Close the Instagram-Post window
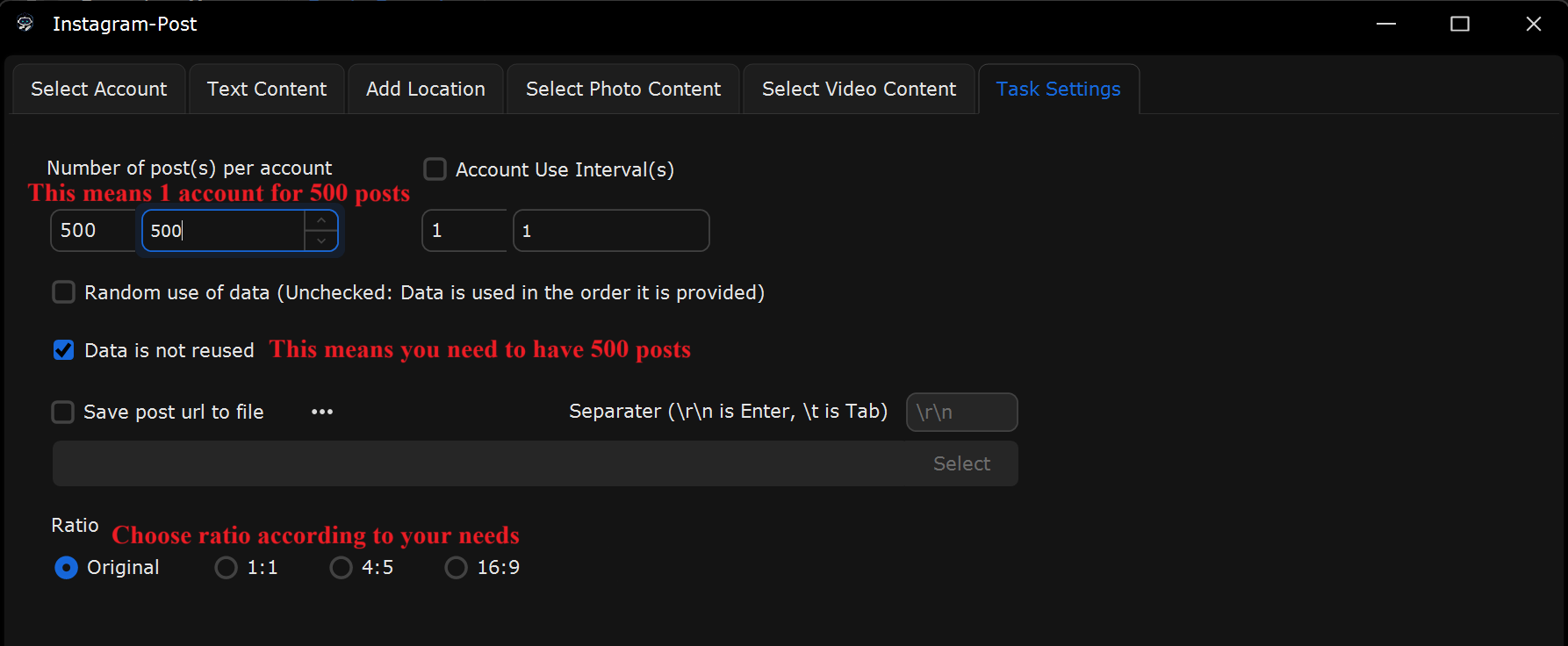The height and width of the screenshot is (646, 1568). (x=1534, y=24)
